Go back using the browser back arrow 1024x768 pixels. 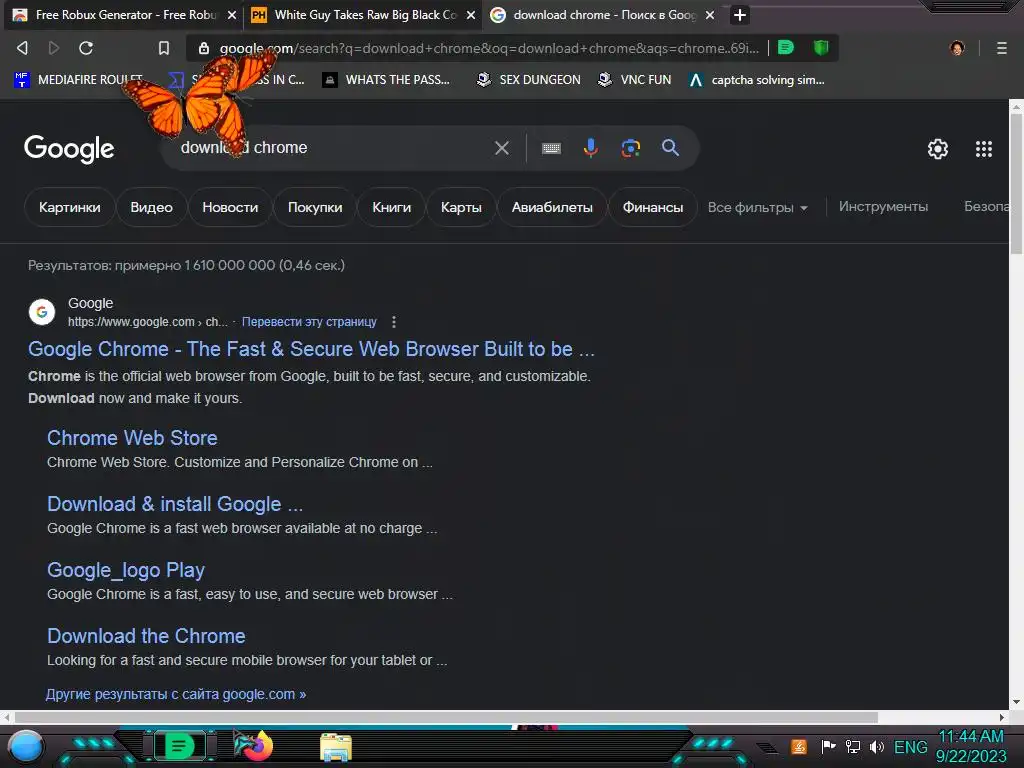click(22, 48)
